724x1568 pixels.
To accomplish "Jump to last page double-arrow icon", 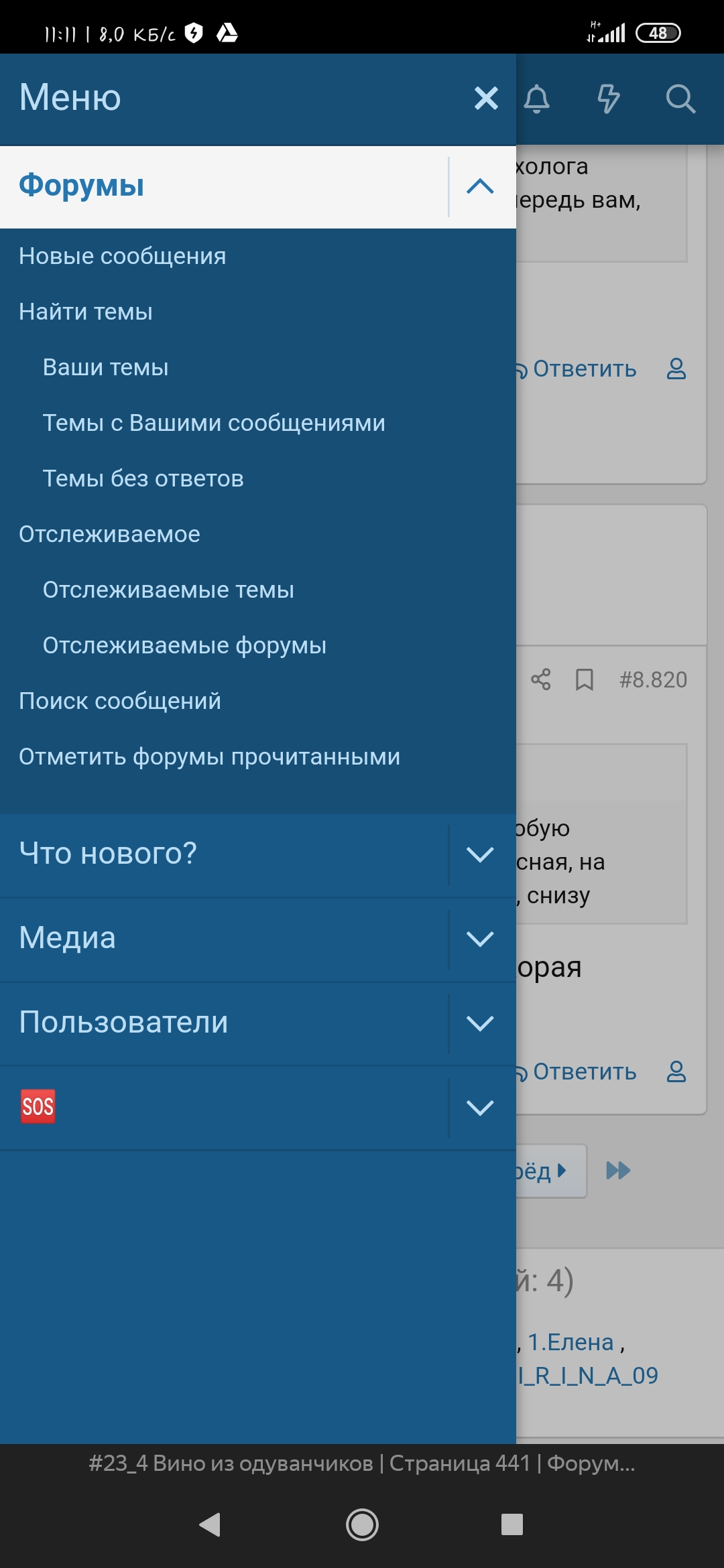I will coord(618,1171).
